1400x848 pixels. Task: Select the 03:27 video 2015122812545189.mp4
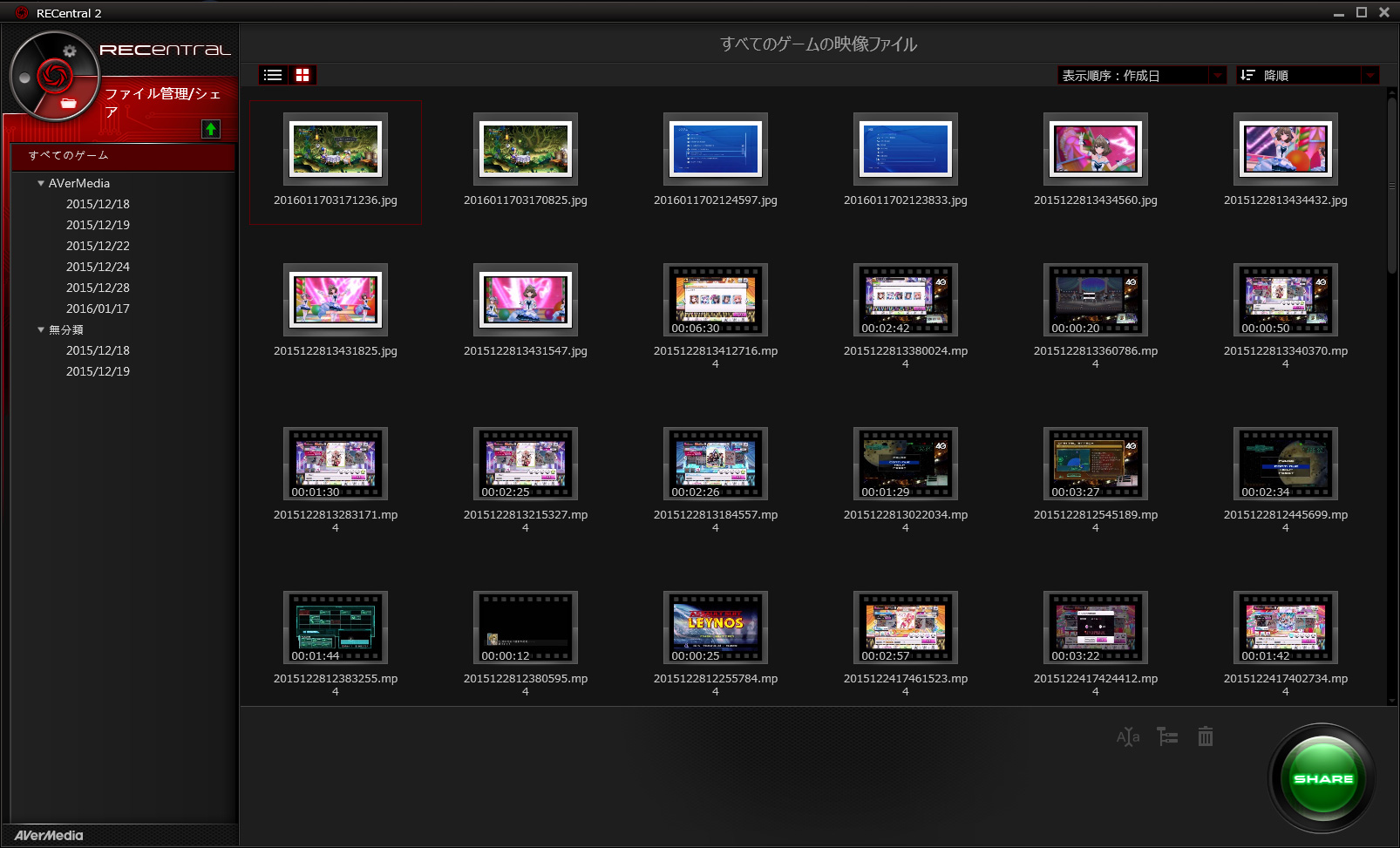click(1096, 464)
